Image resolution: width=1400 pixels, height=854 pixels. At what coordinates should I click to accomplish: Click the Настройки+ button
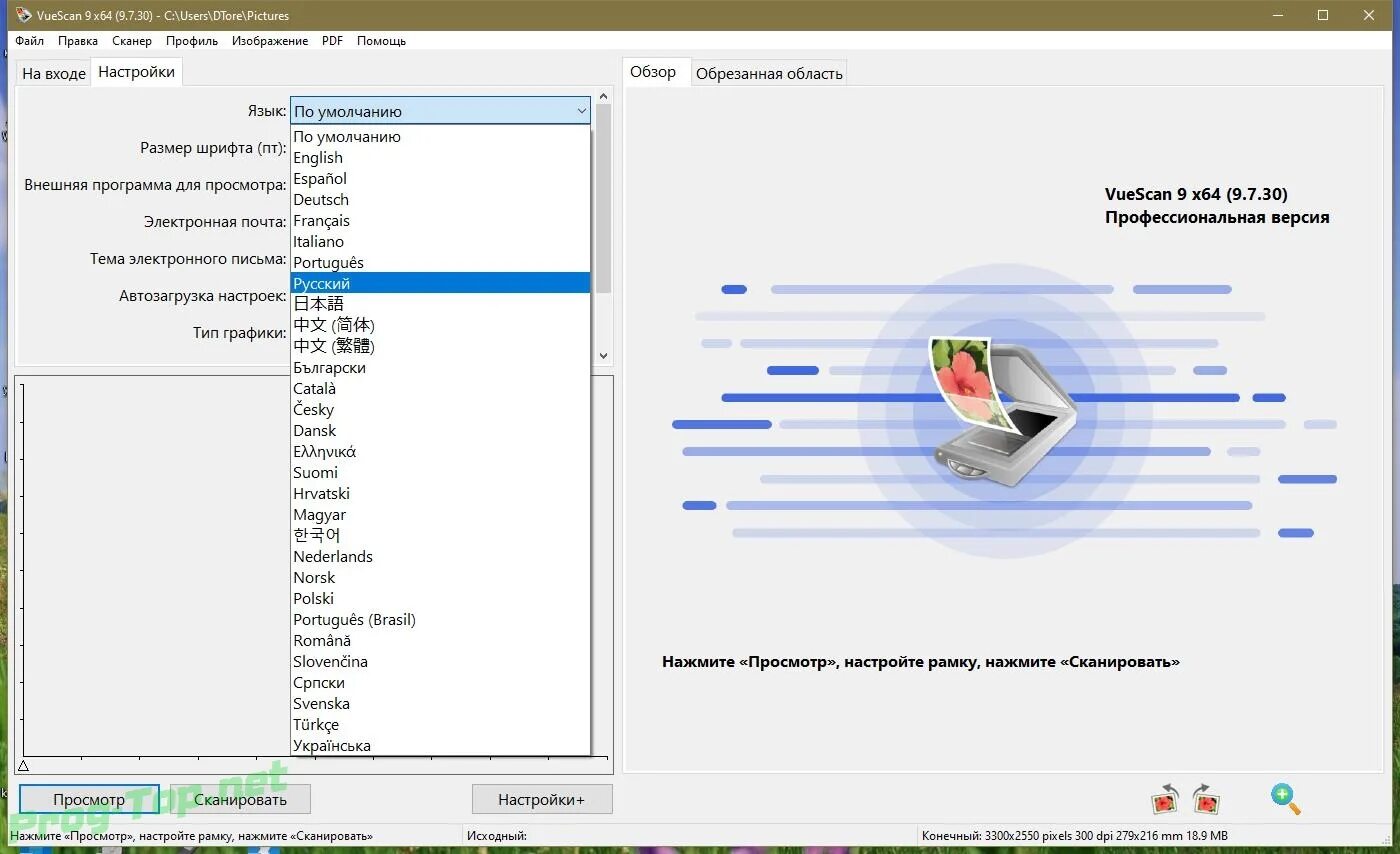[542, 799]
